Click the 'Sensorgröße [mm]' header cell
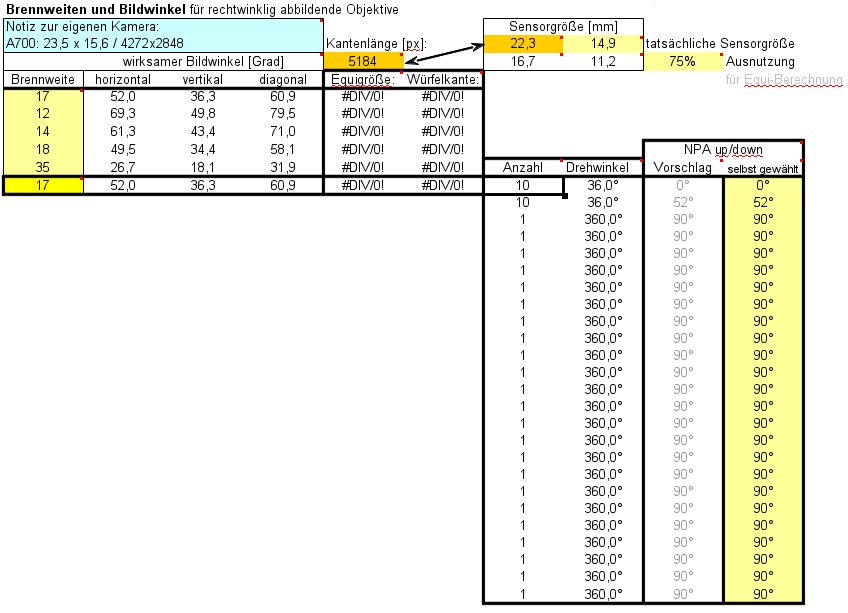848x613 pixels. click(563, 26)
